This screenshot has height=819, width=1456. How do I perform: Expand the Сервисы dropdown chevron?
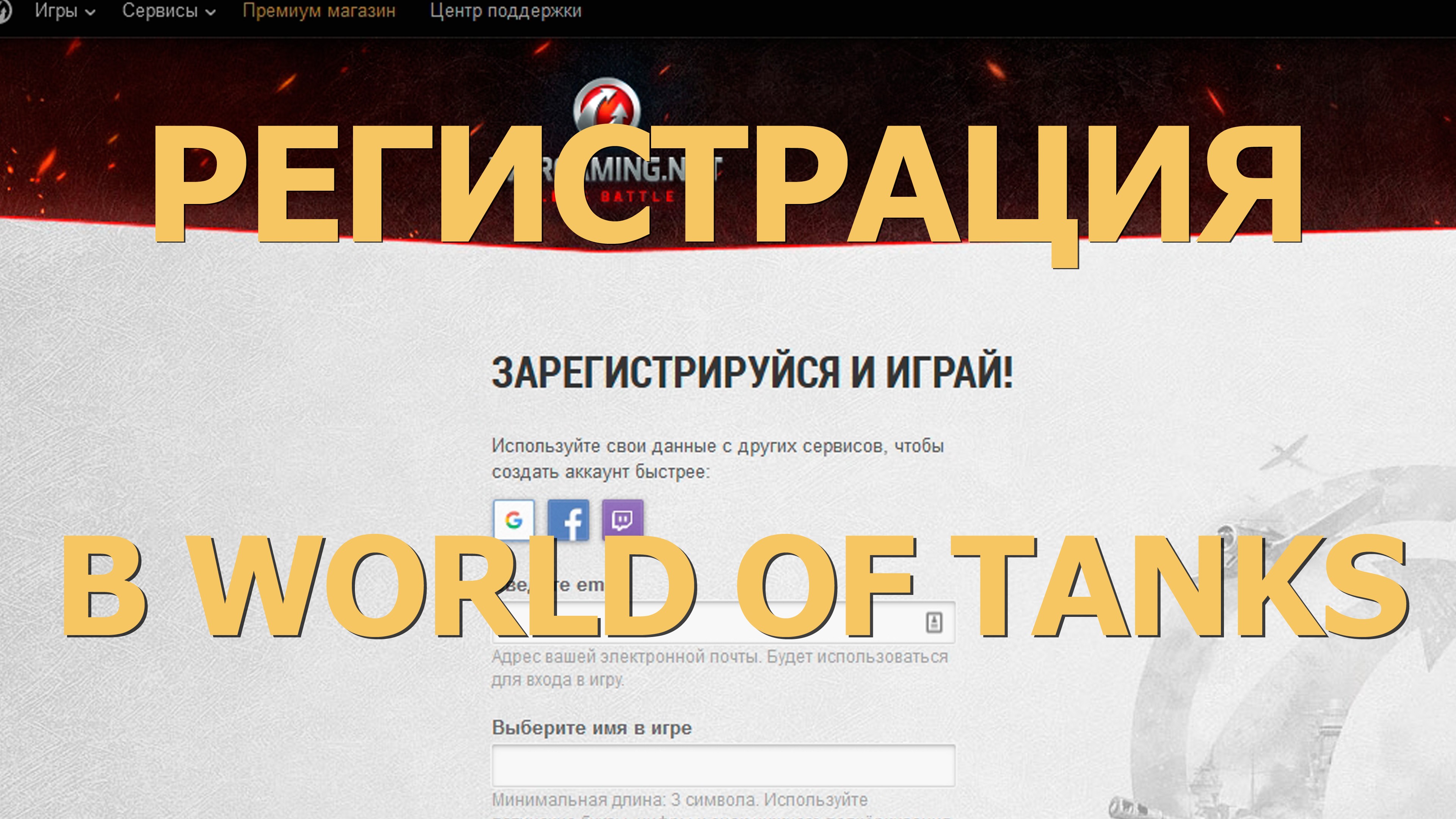coord(210,13)
